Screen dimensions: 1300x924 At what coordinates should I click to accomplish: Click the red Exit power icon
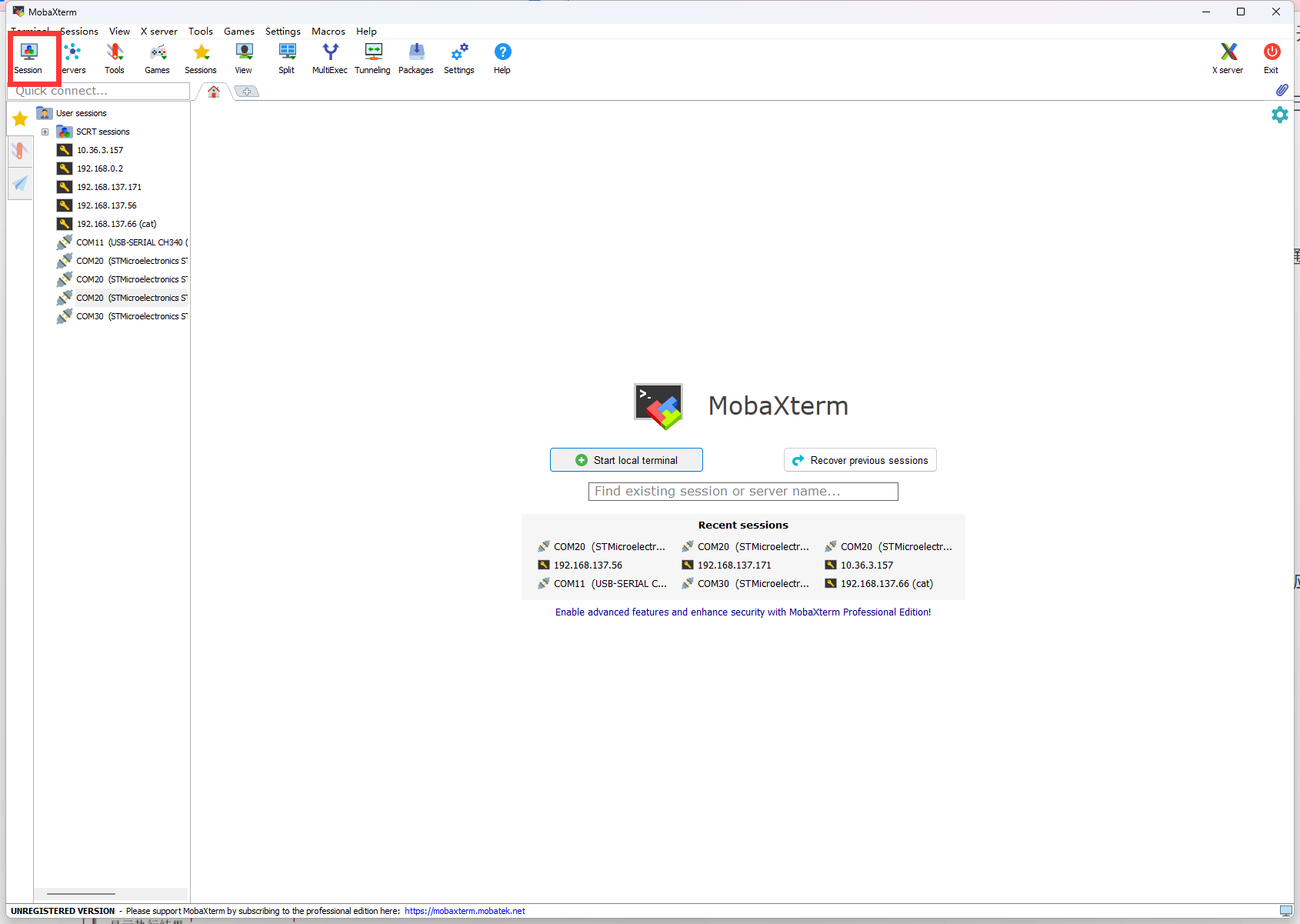click(x=1272, y=58)
